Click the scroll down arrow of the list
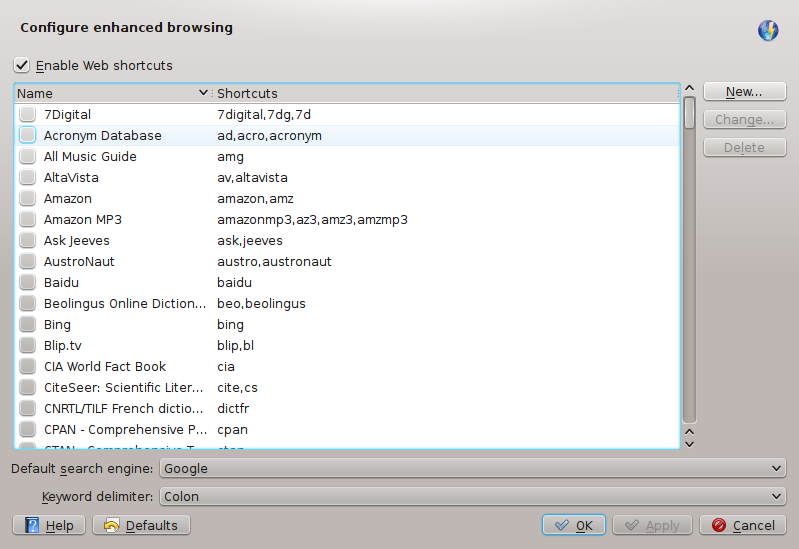The height and width of the screenshot is (549, 799). [689, 442]
